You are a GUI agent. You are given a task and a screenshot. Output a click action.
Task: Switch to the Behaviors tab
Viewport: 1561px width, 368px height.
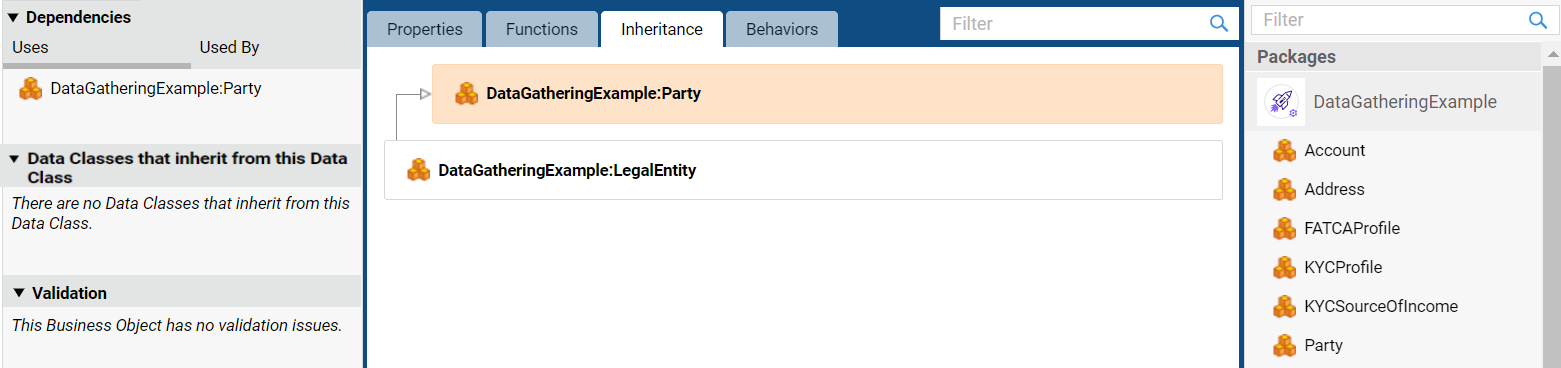point(782,29)
